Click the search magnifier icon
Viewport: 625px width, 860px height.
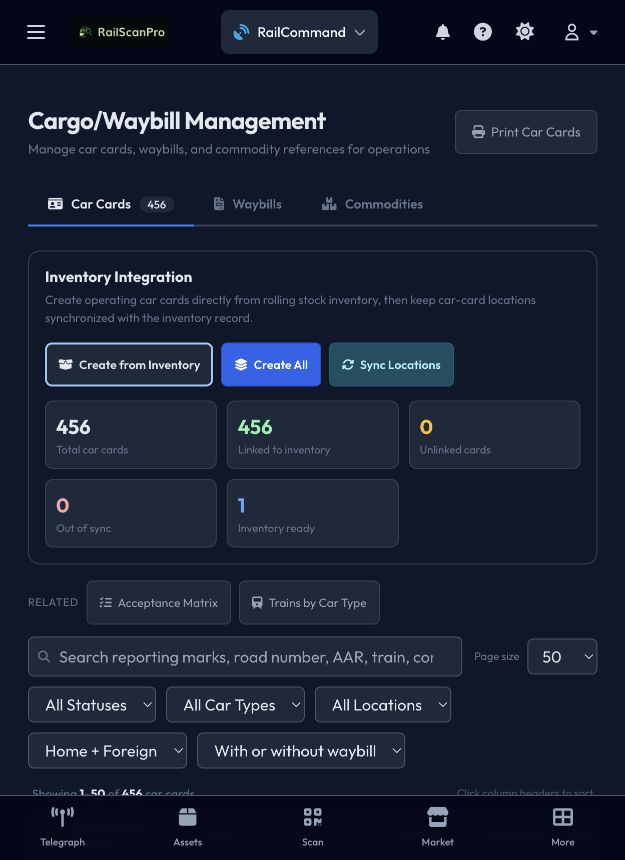tap(44, 656)
